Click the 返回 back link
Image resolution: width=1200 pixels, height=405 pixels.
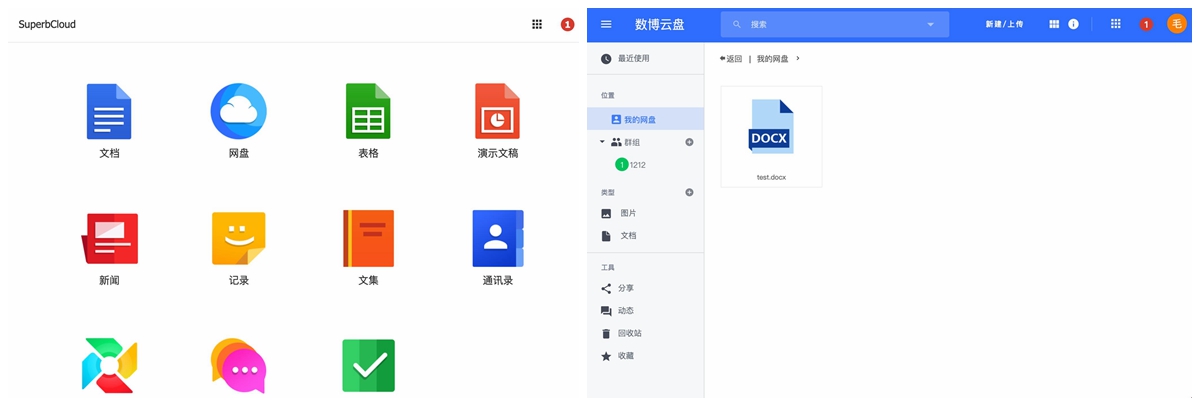(x=731, y=59)
